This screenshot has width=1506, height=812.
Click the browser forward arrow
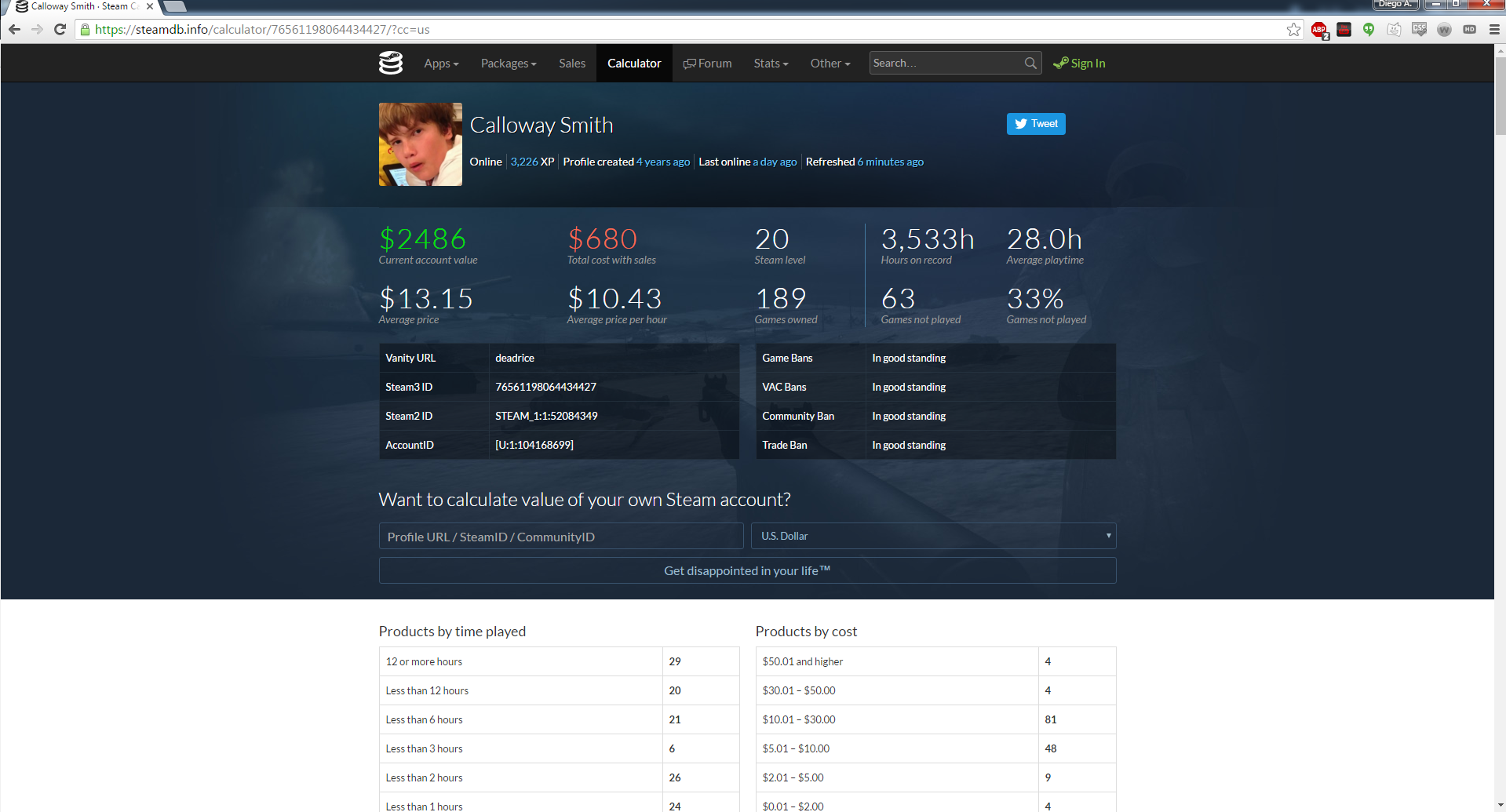point(37,30)
